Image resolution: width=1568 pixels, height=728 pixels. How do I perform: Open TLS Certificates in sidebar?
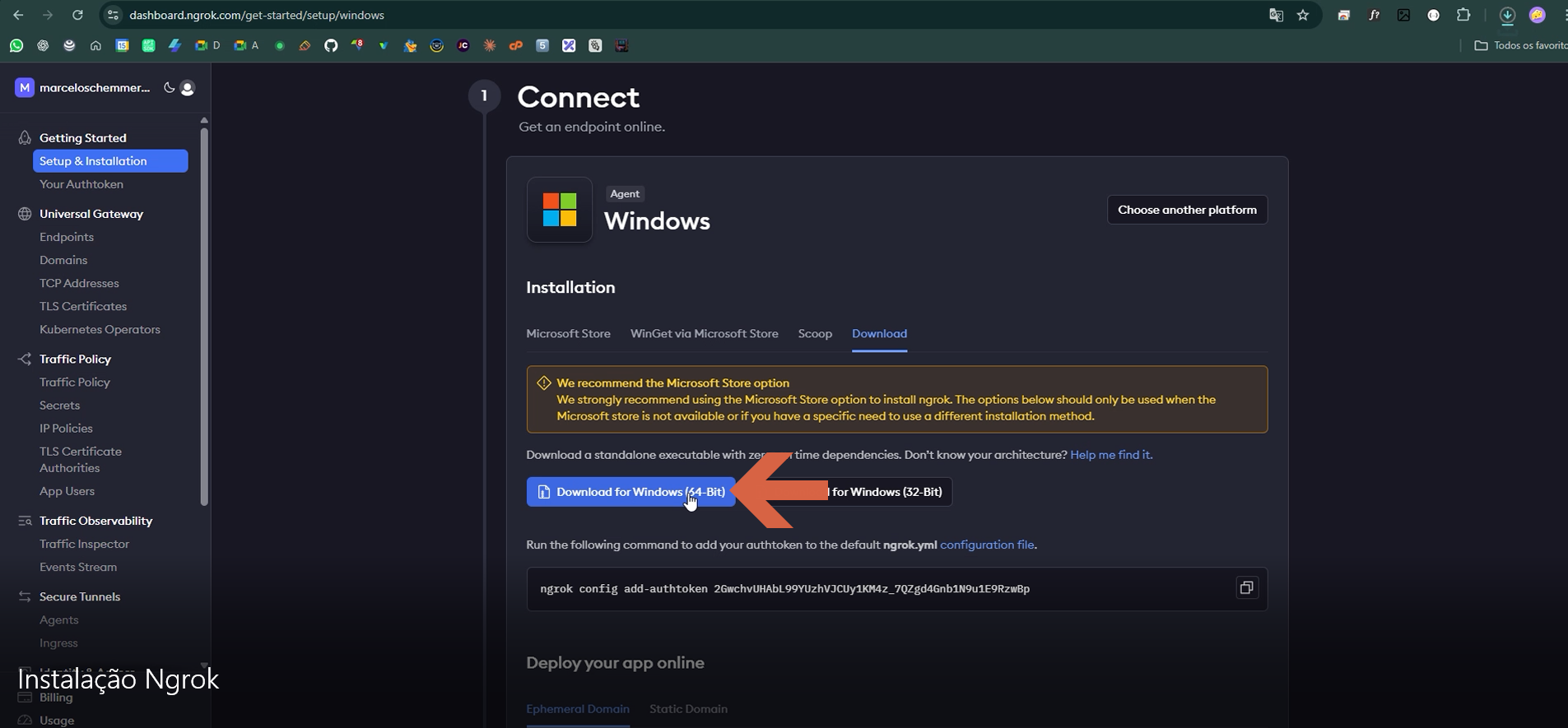(x=83, y=306)
